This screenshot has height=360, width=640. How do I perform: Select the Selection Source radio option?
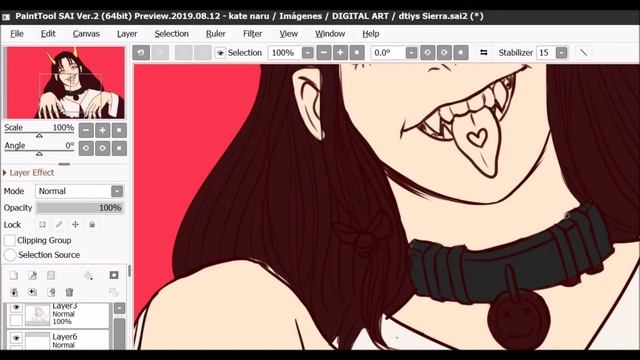click(x=10, y=255)
